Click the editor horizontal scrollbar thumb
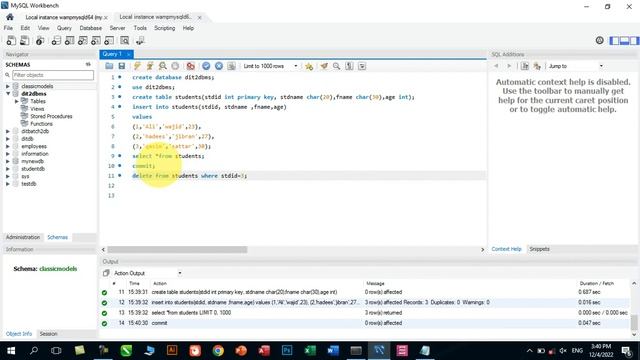This screenshot has width=640, height=360. click(x=177, y=249)
